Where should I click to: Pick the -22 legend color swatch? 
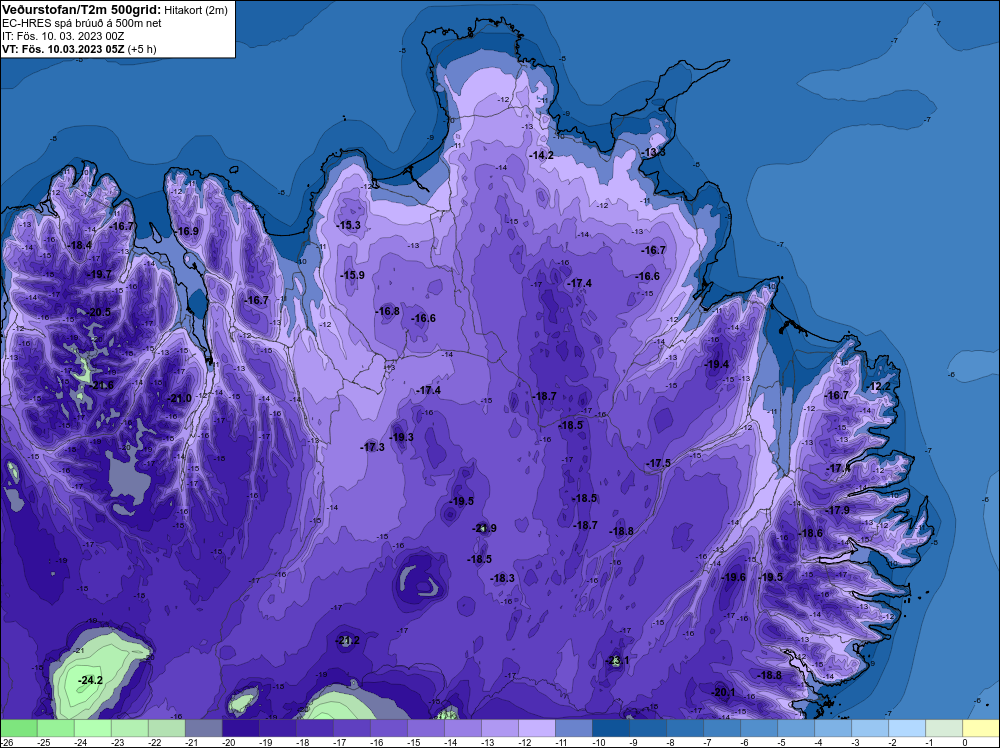coord(167,728)
